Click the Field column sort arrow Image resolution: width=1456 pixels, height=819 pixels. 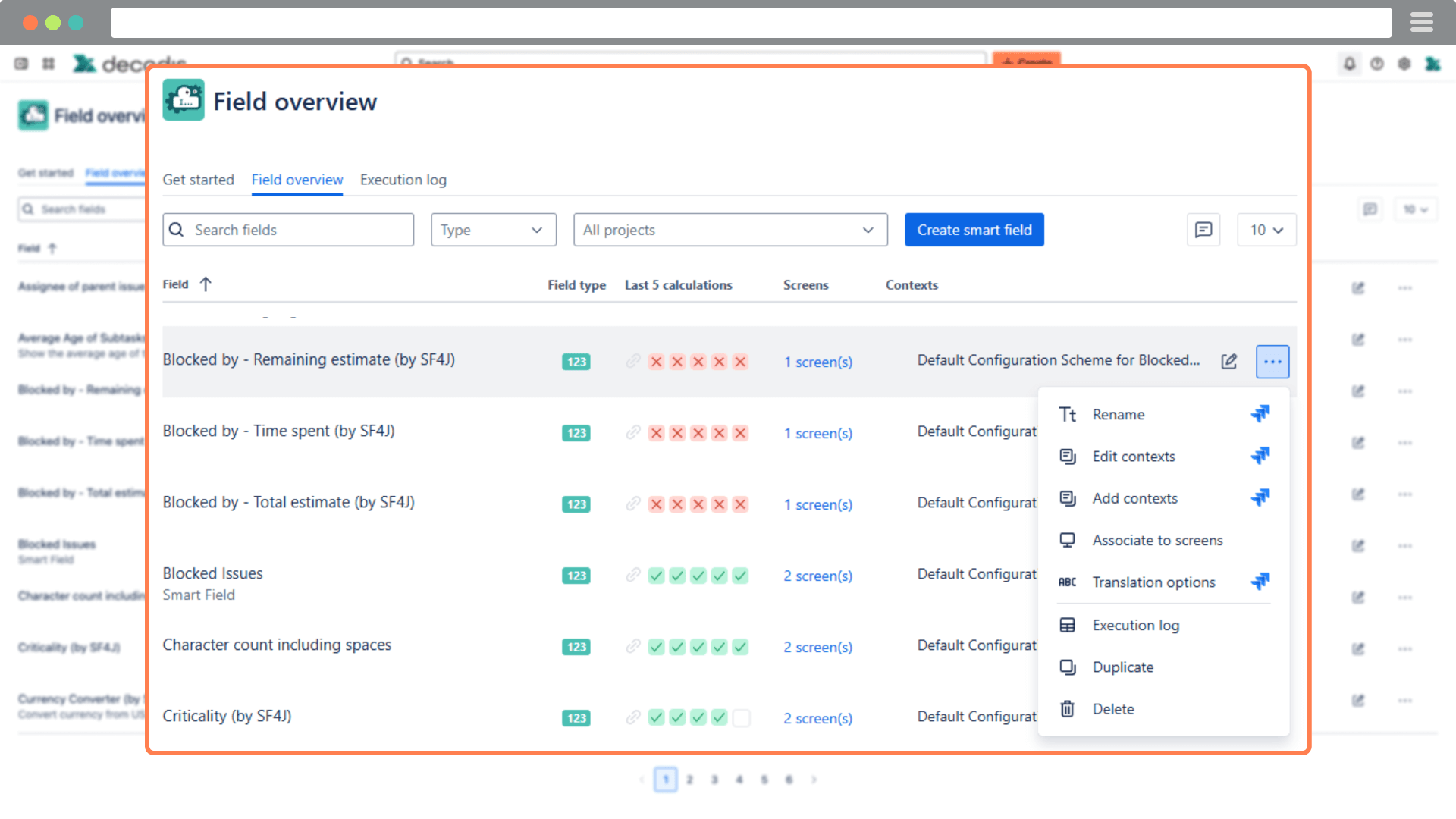pos(206,284)
